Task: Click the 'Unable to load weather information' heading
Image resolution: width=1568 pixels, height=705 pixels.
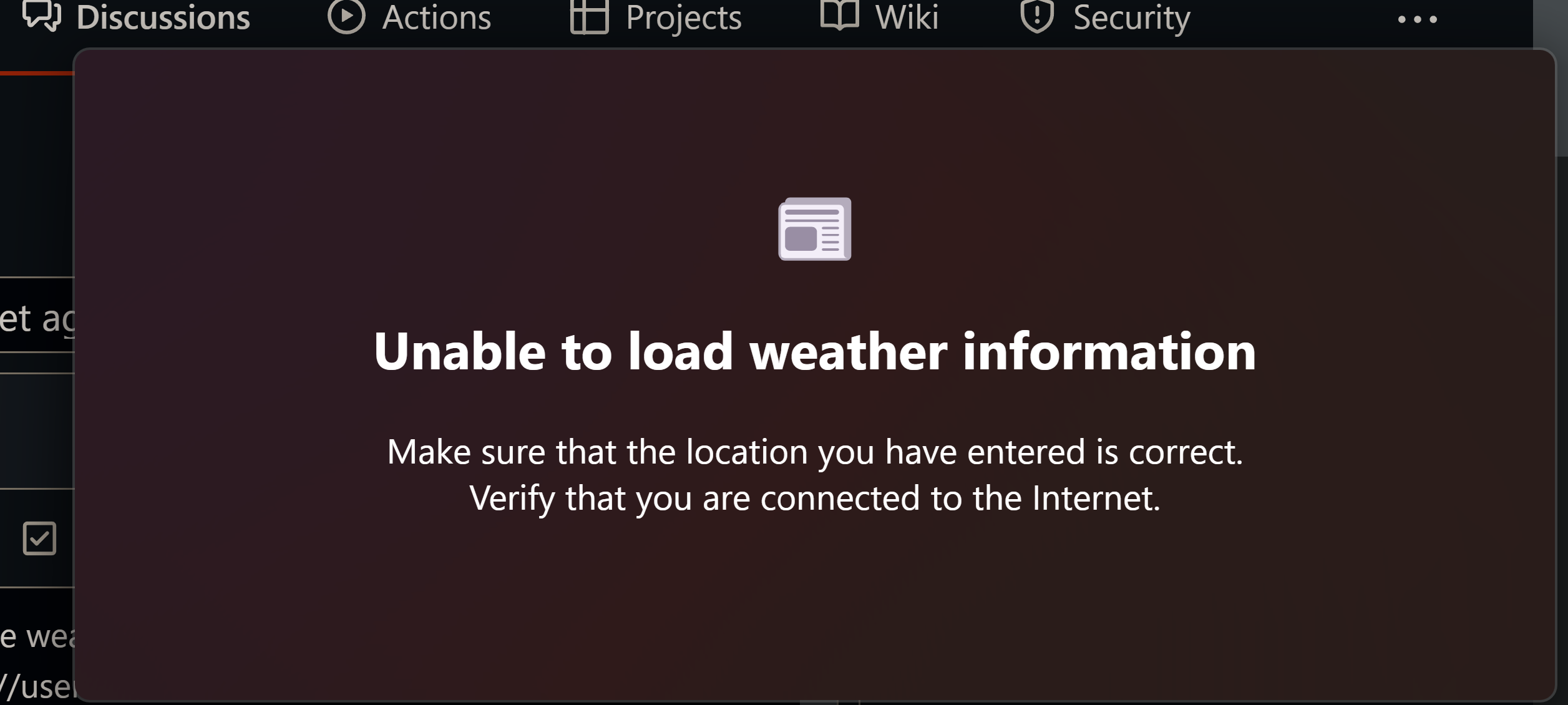Action: [x=814, y=351]
